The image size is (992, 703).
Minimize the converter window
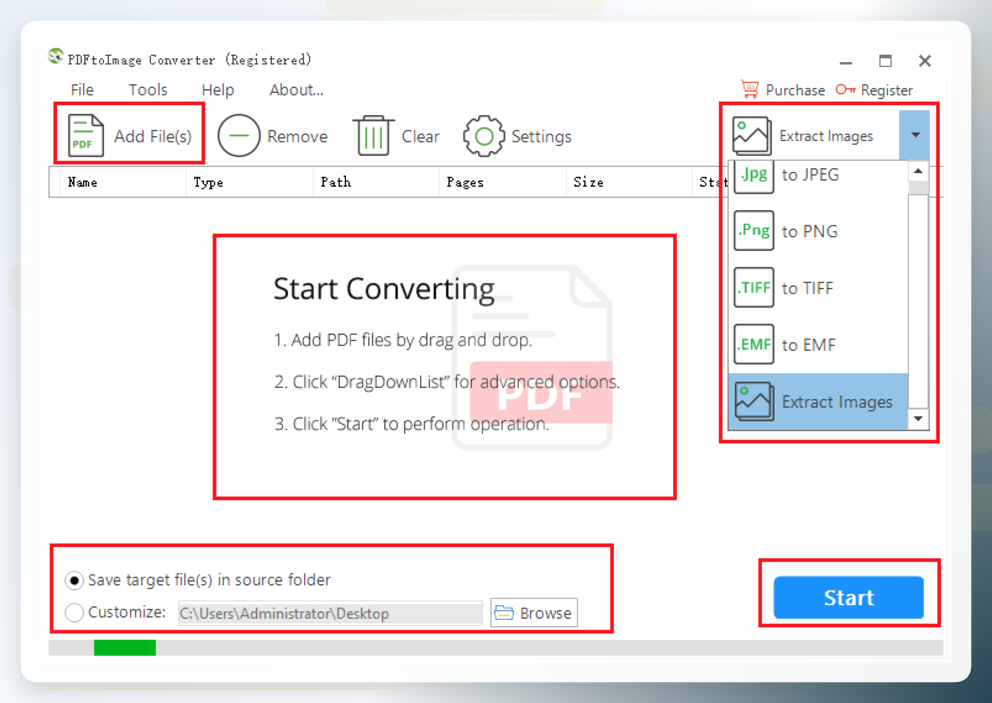(x=846, y=63)
